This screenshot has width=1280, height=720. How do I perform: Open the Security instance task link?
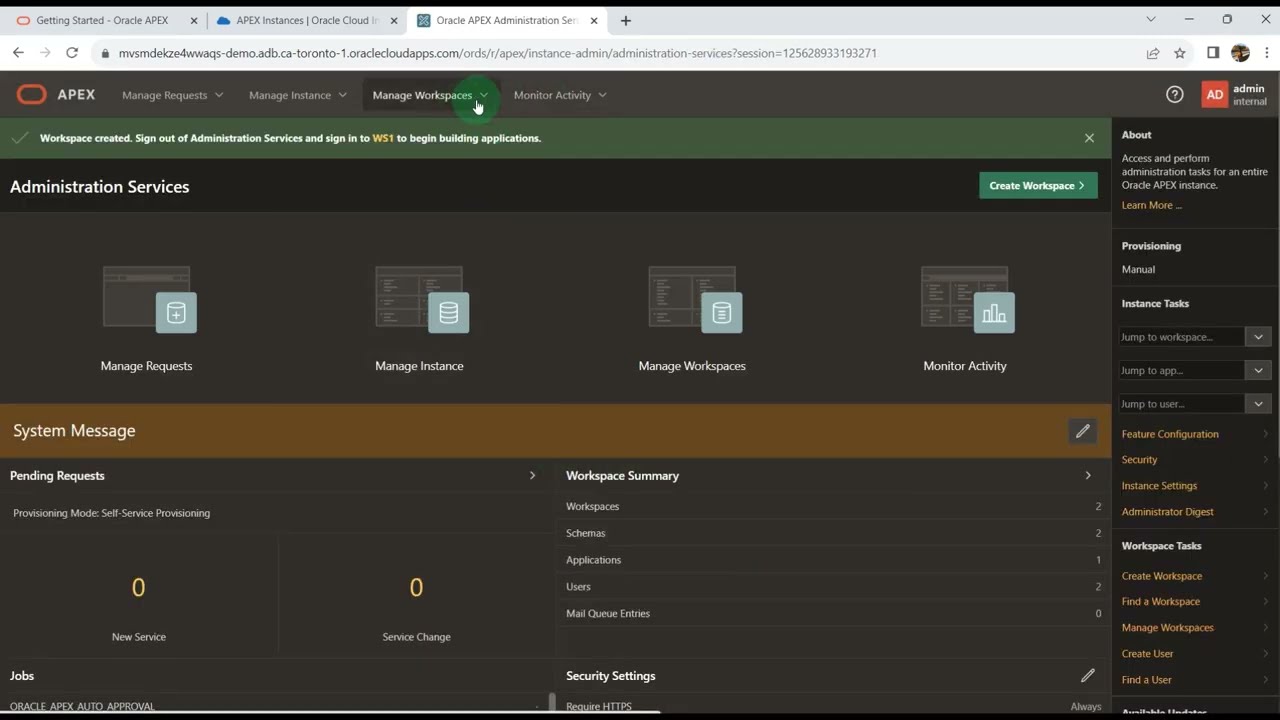click(x=1139, y=460)
